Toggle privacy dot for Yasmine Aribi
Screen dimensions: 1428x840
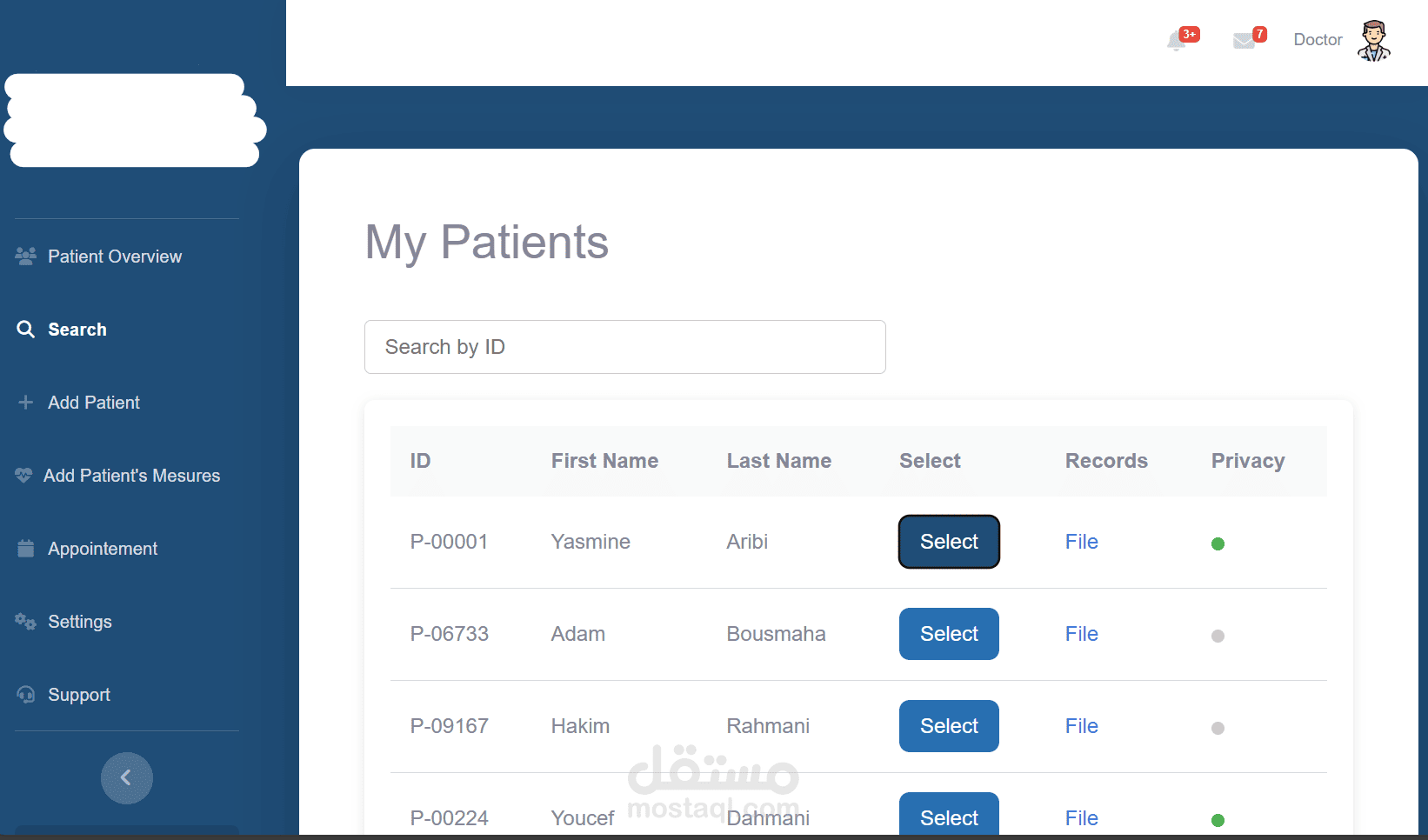(x=1218, y=543)
